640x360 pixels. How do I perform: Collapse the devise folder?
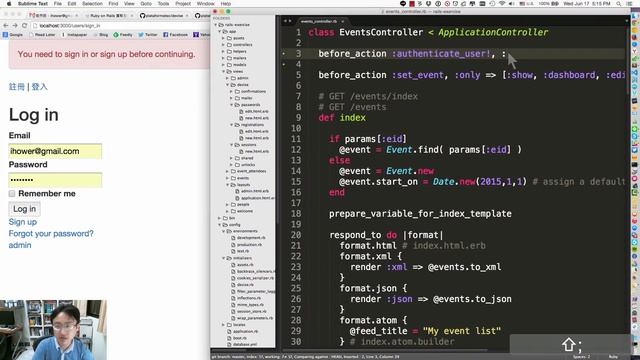point(227,84)
